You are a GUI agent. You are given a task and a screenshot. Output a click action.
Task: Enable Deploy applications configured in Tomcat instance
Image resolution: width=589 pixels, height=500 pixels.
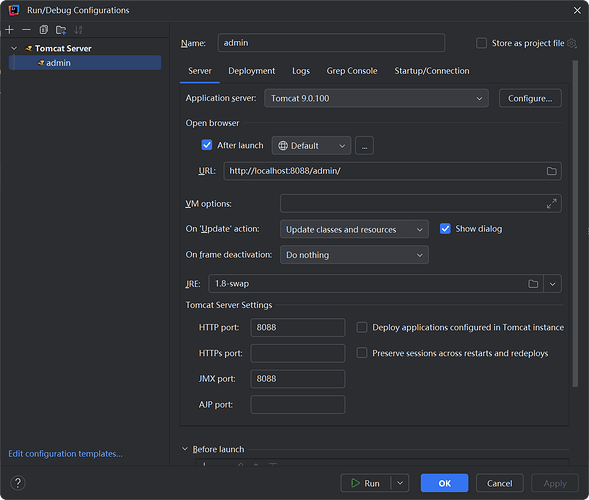coord(362,327)
